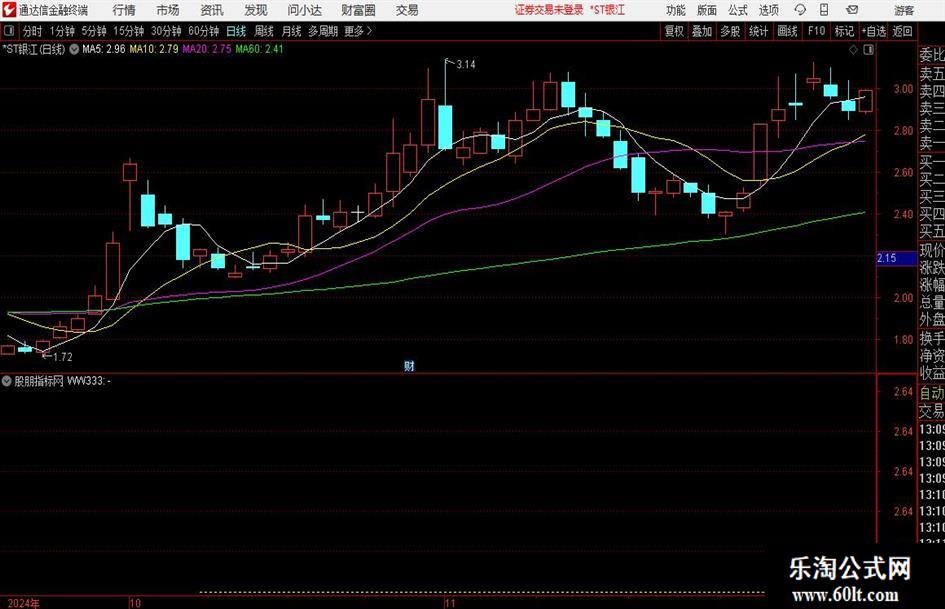Image resolution: width=945 pixels, height=609 pixels.
Task: Switch to 30分钟 chart period
Action: (x=166, y=31)
